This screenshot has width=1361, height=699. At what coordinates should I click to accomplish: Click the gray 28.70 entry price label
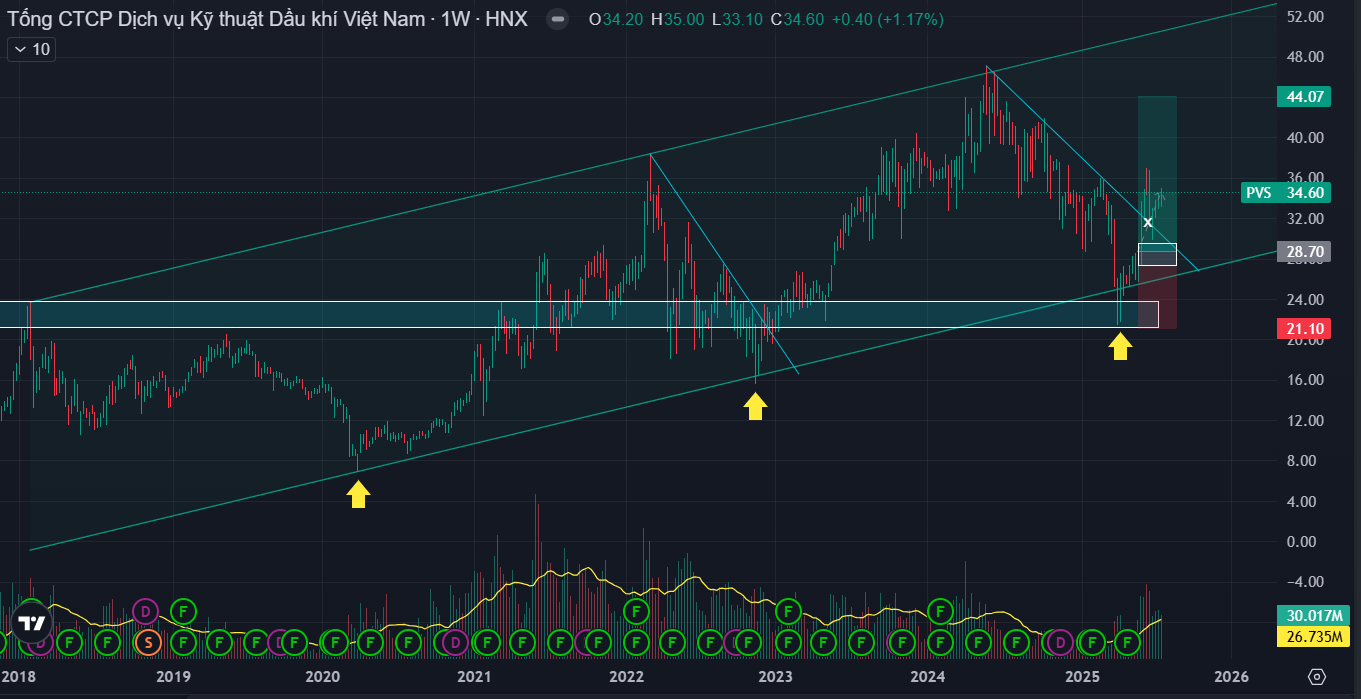coord(1303,253)
